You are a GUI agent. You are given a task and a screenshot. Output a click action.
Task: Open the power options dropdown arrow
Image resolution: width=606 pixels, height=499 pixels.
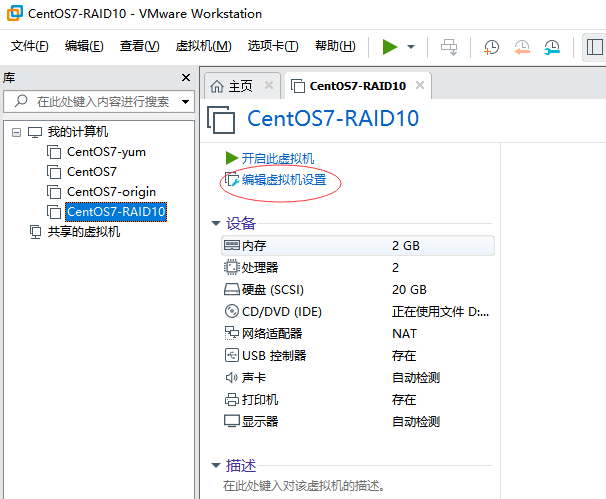pos(411,47)
